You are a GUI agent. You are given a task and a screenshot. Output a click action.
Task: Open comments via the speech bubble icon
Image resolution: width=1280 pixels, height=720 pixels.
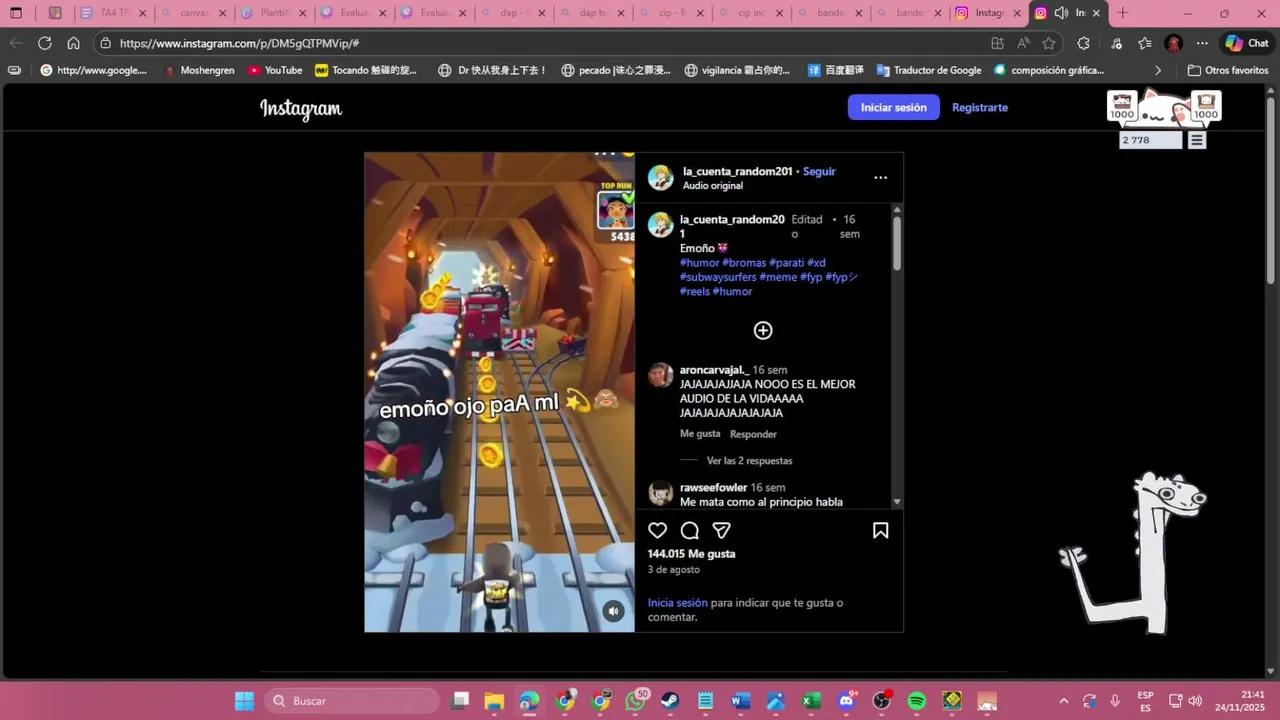point(690,530)
